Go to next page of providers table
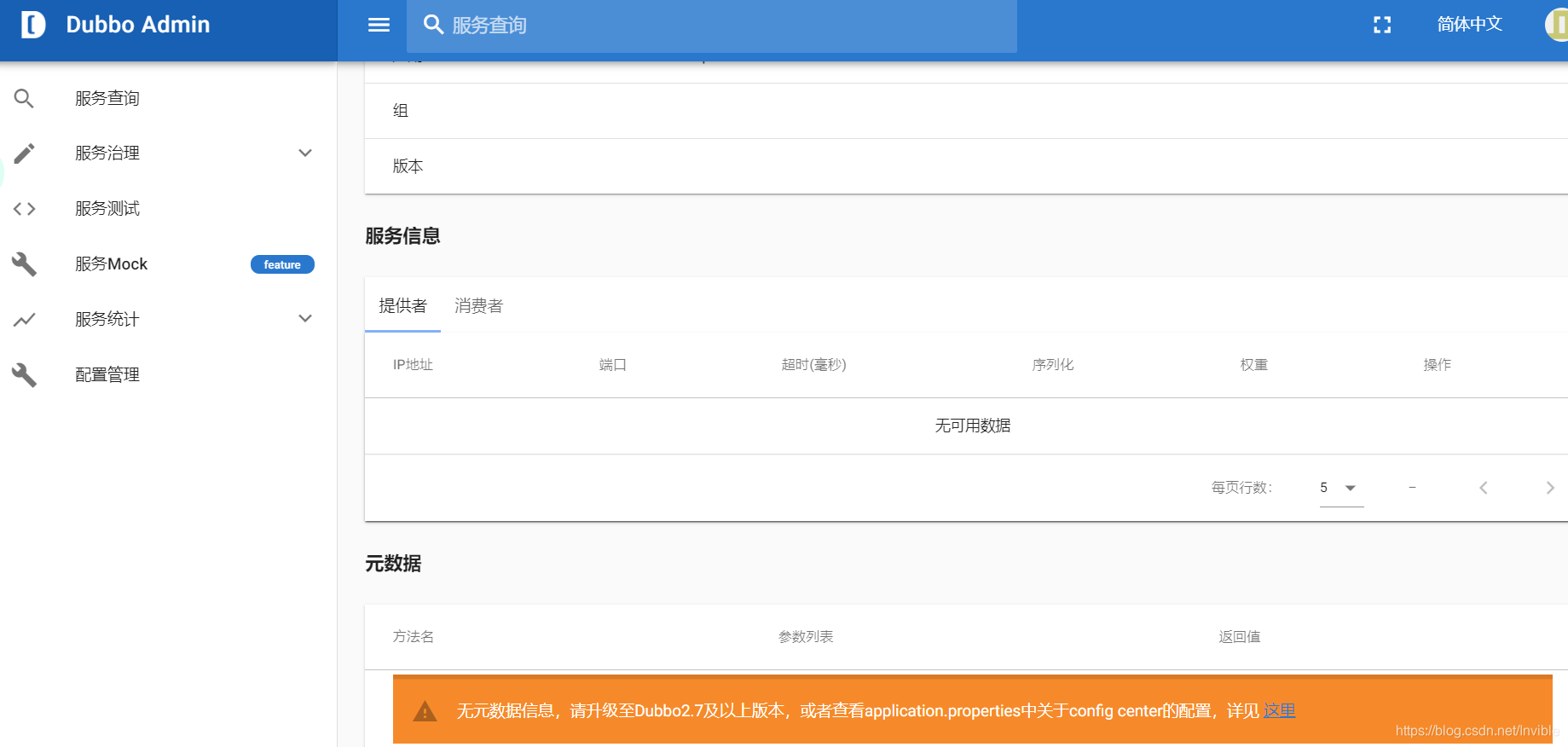The height and width of the screenshot is (747, 1568). click(1550, 488)
